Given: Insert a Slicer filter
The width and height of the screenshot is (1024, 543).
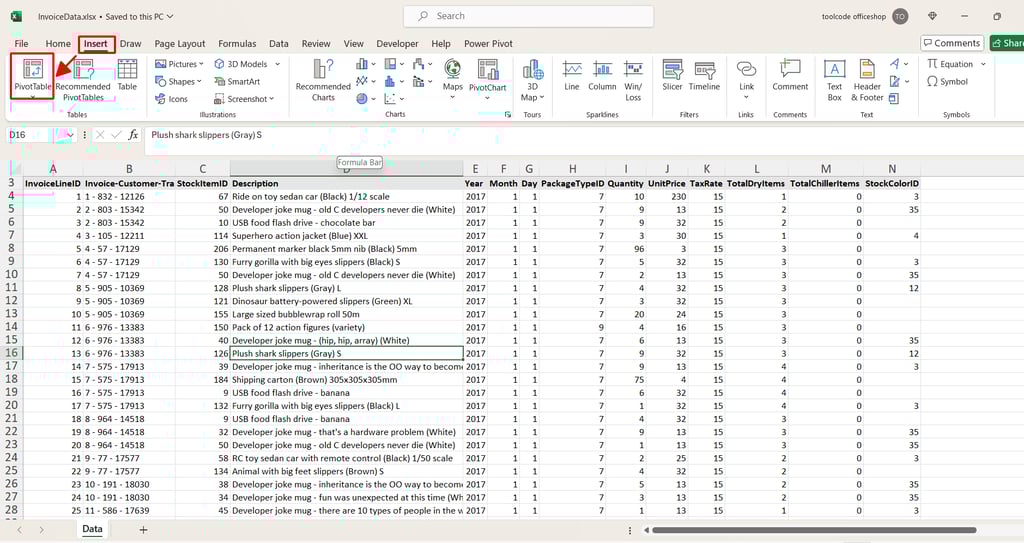Looking at the screenshot, I should click(672, 75).
